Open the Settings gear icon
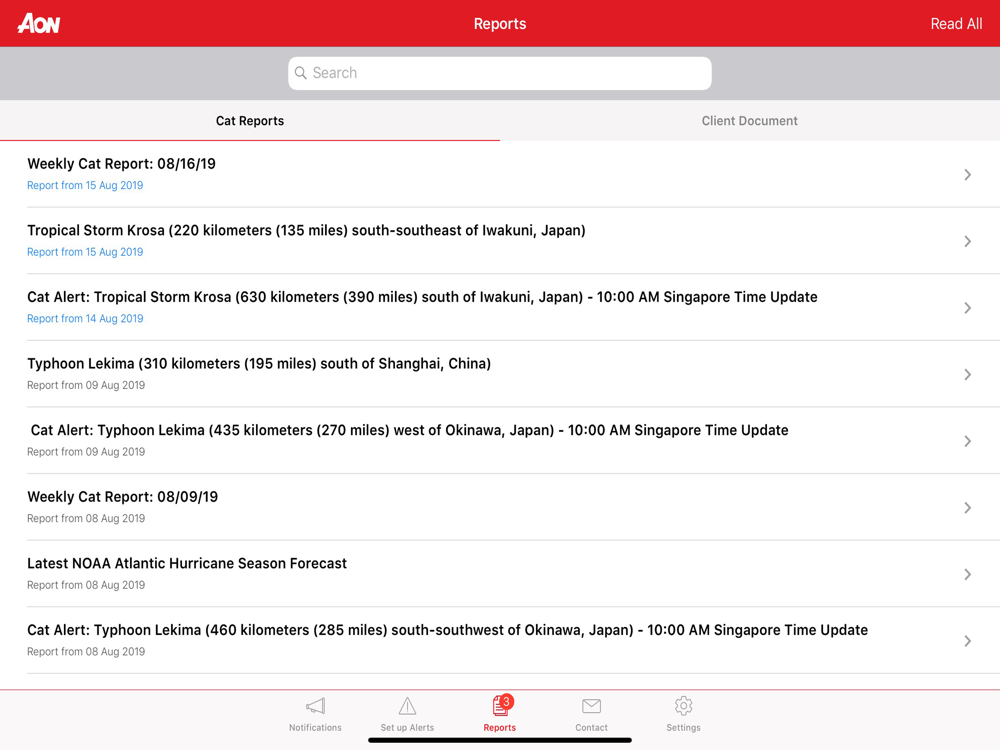1000x750 pixels. pos(683,706)
